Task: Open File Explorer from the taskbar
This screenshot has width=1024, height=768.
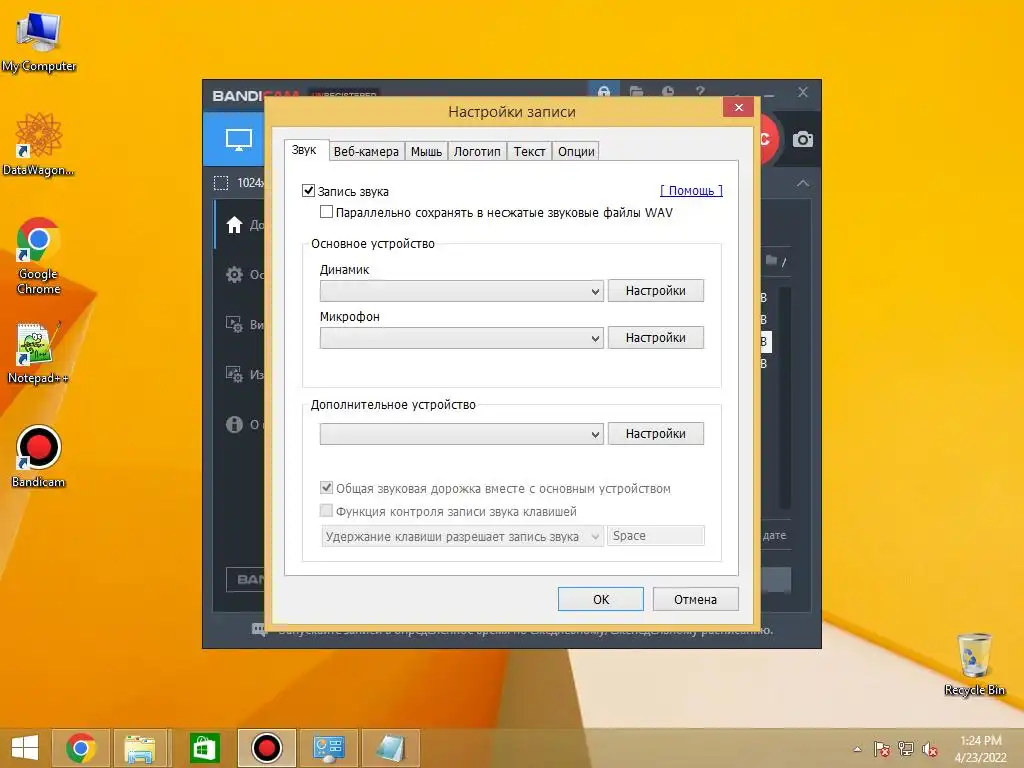Action: click(140, 748)
